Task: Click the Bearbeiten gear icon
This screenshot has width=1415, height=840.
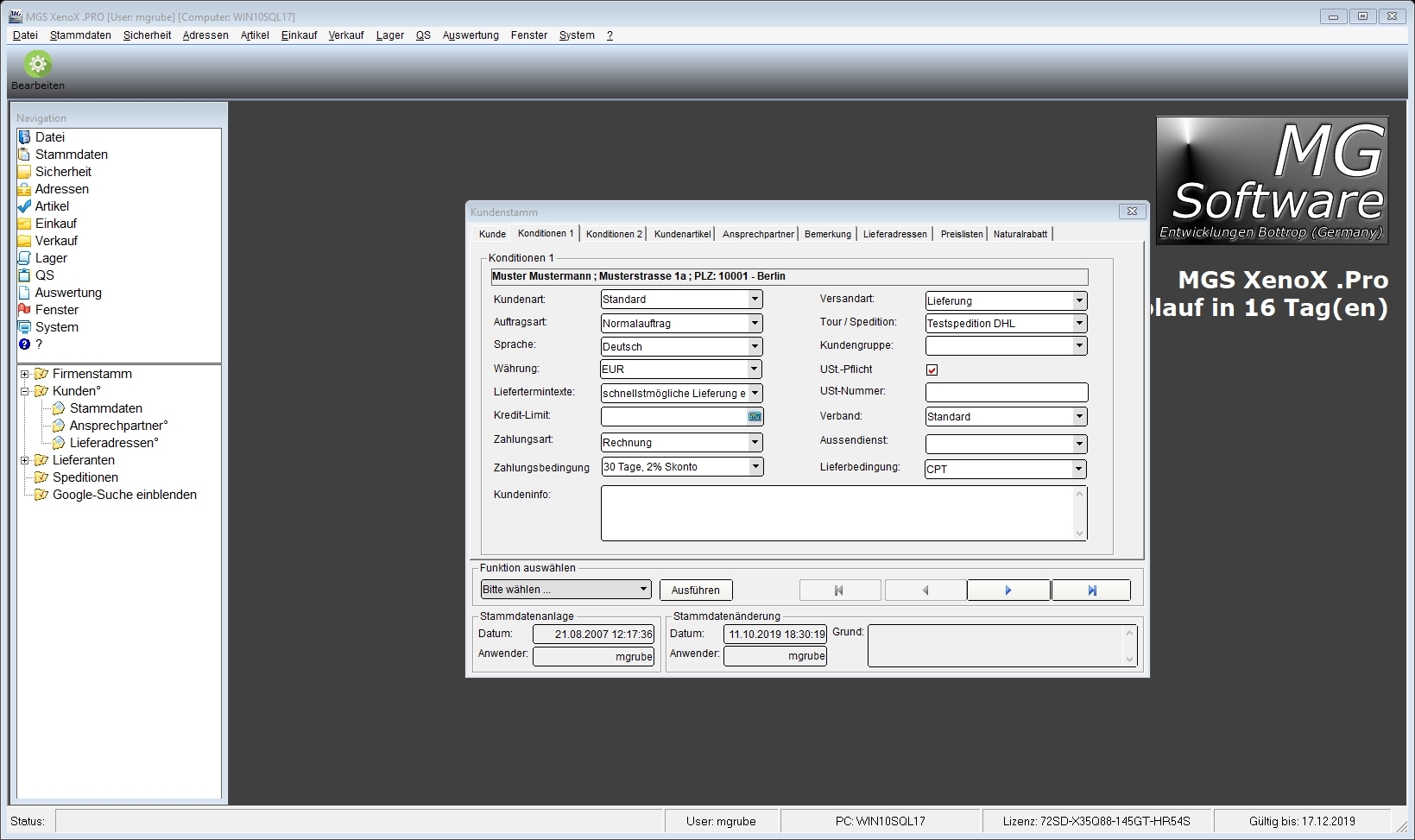Action: point(37,64)
